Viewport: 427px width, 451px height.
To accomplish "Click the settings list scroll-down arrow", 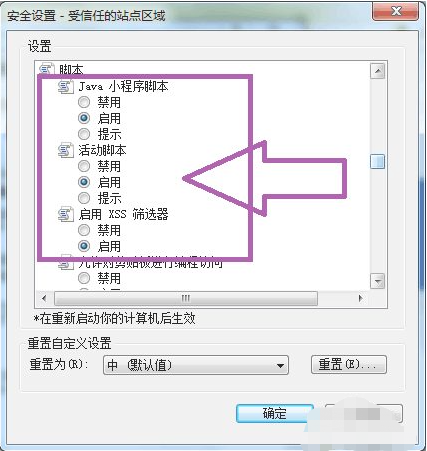I will [378, 281].
